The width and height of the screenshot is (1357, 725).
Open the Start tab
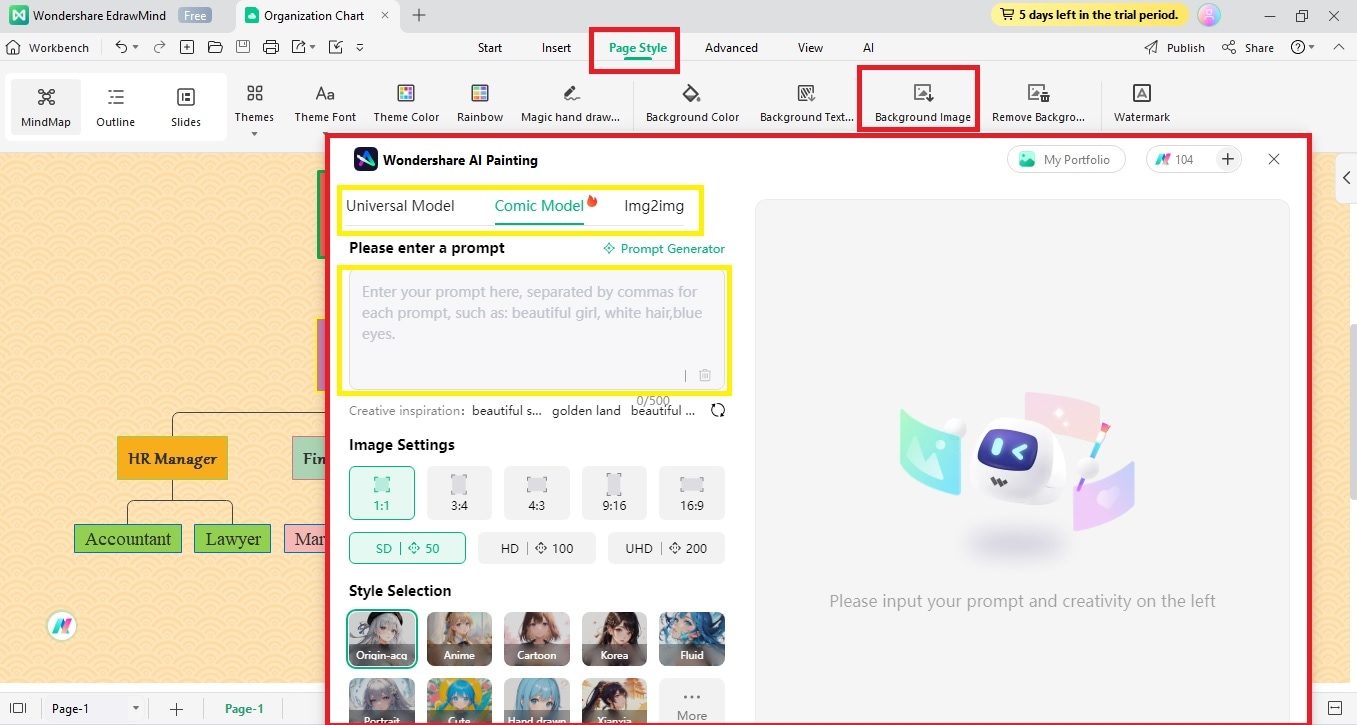tap(490, 48)
